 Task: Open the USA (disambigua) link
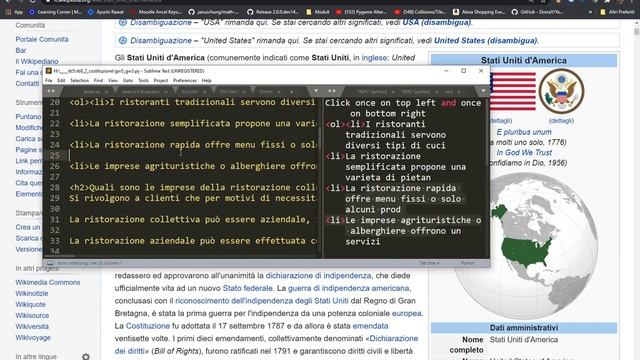[x=436, y=22]
